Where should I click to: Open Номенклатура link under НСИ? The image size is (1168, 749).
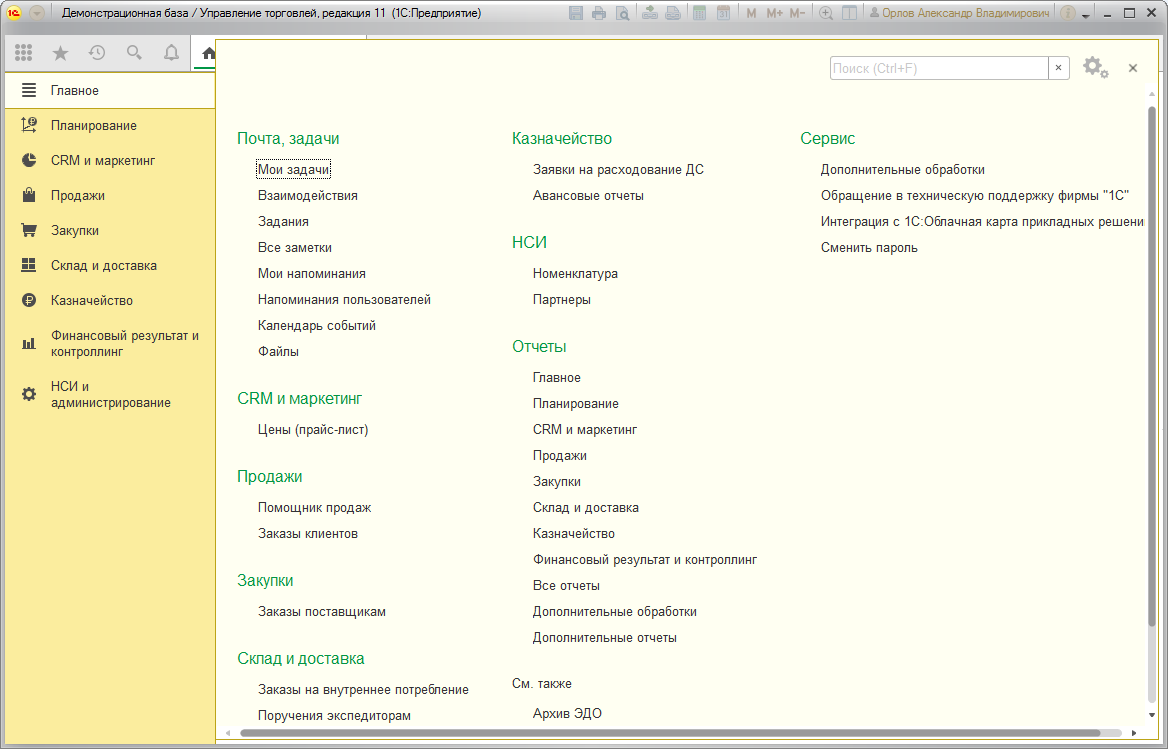(575, 274)
